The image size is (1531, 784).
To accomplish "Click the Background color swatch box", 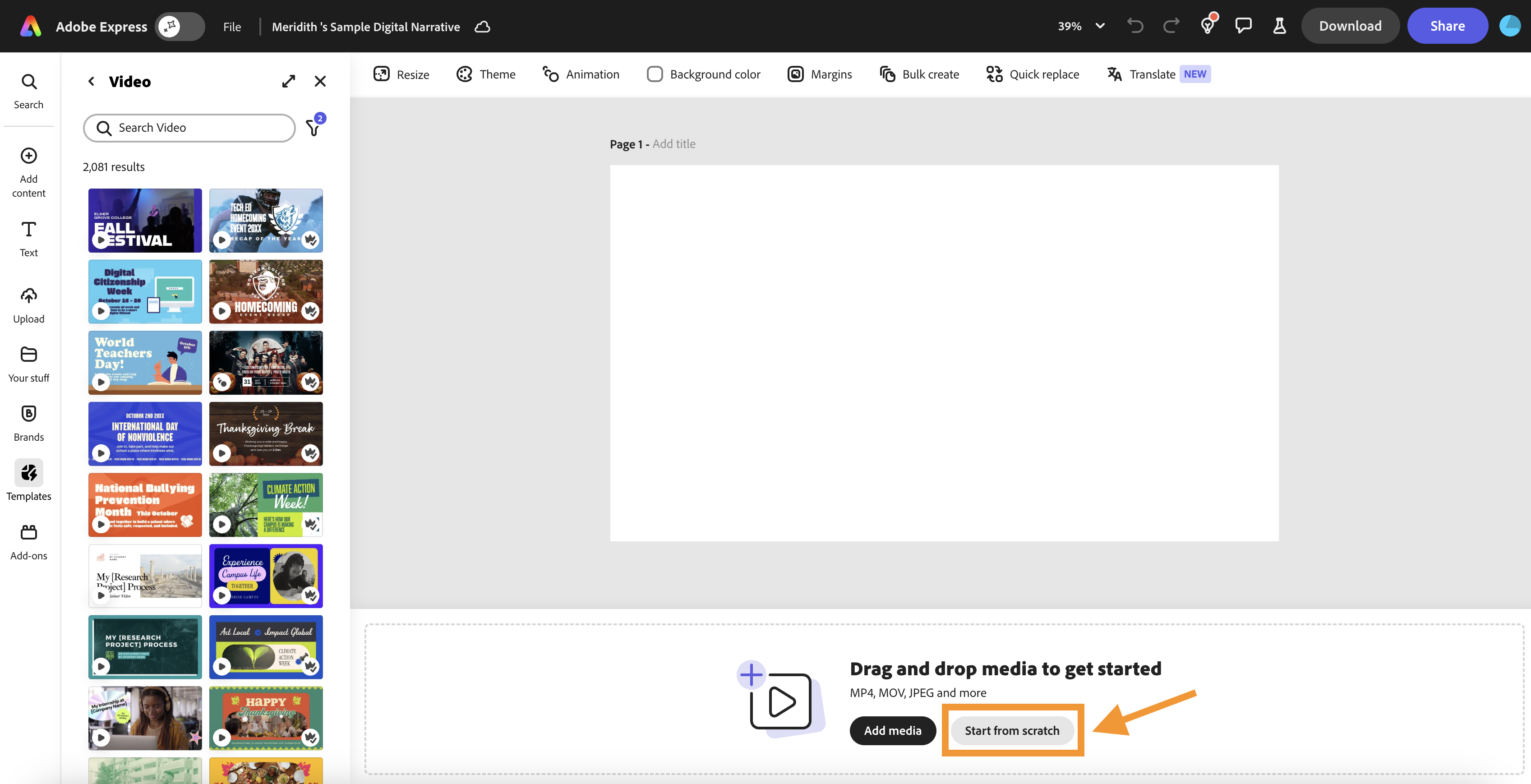I will pyautogui.click(x=655, y=74).
